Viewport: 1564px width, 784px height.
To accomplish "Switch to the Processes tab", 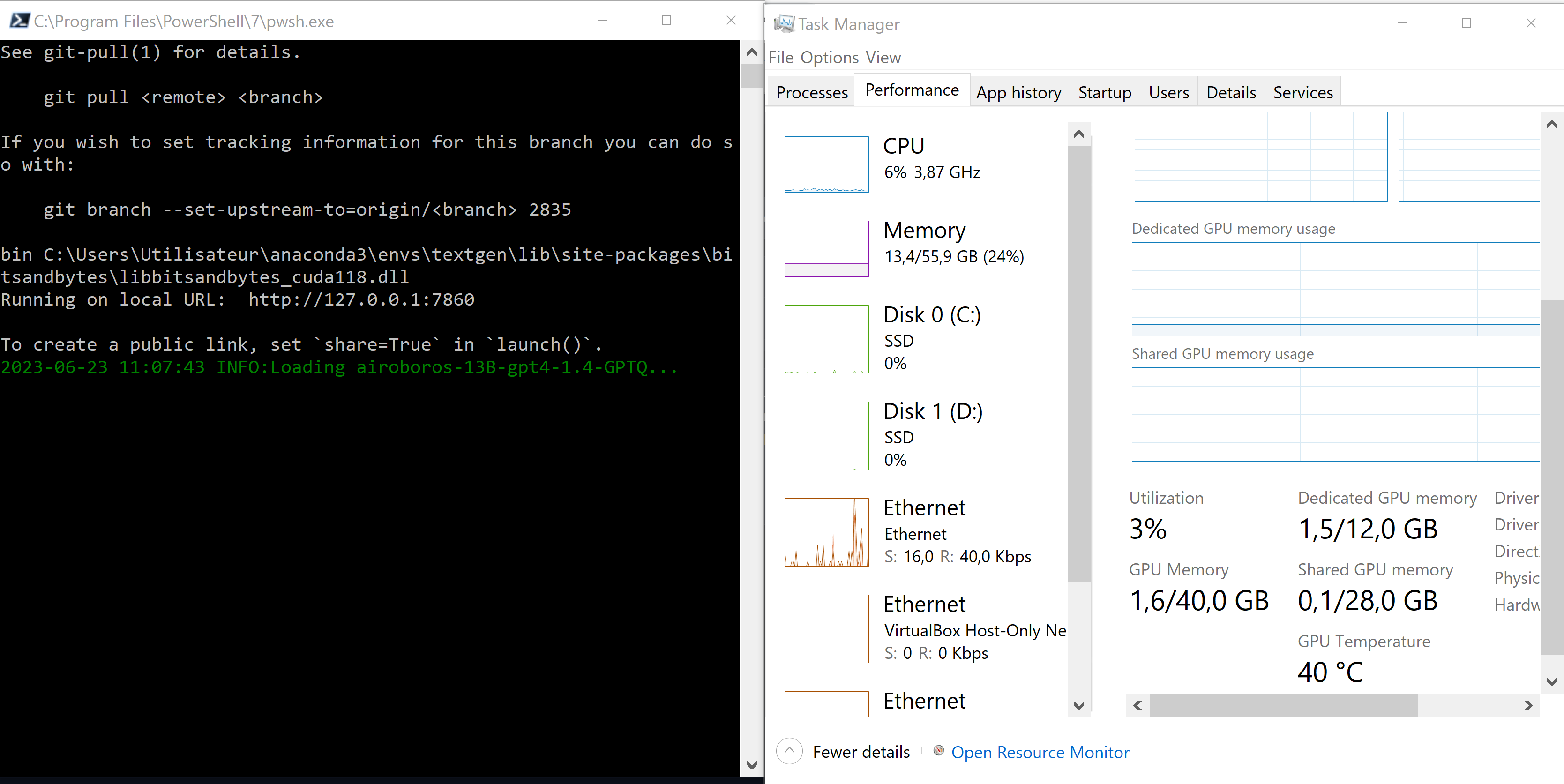I will [812, 92].
